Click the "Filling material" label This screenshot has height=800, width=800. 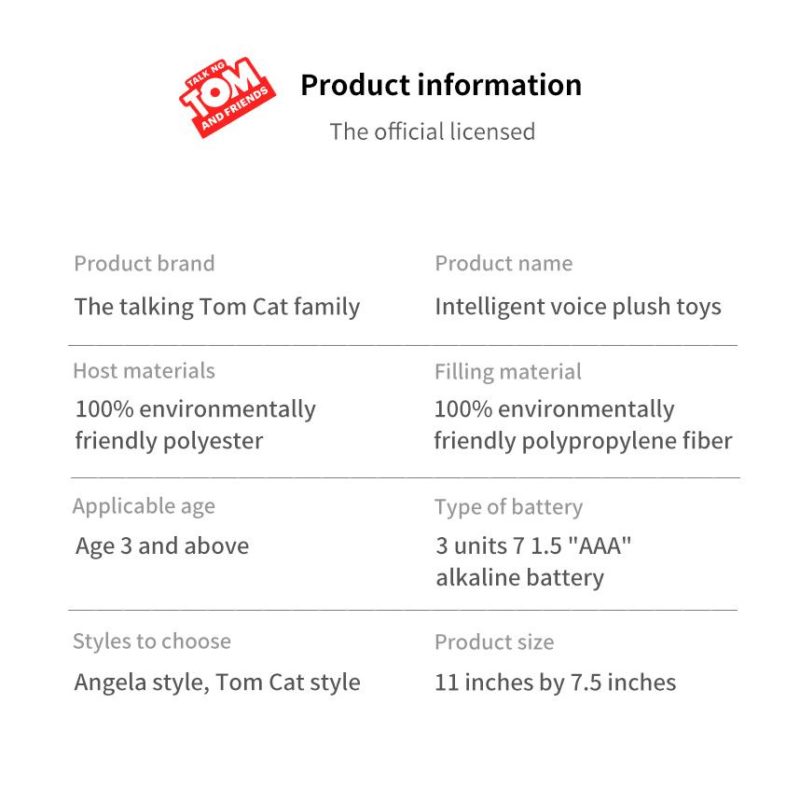tap(507, 372)
